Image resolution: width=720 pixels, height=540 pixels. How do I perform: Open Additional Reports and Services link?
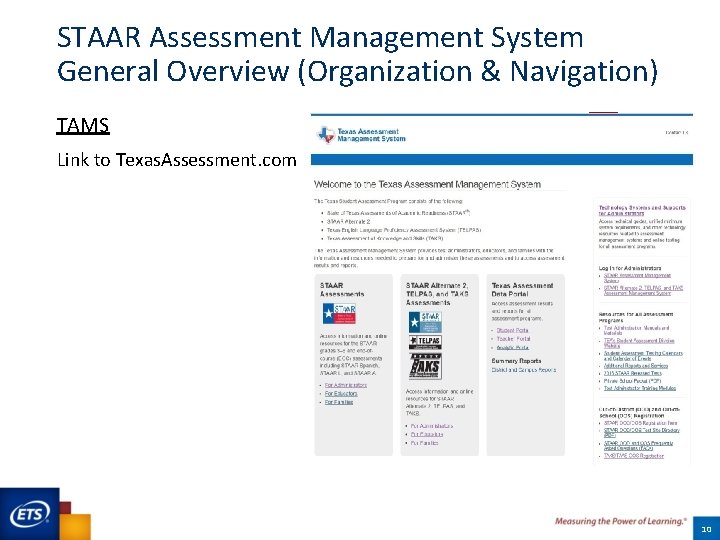coord(636,366)
